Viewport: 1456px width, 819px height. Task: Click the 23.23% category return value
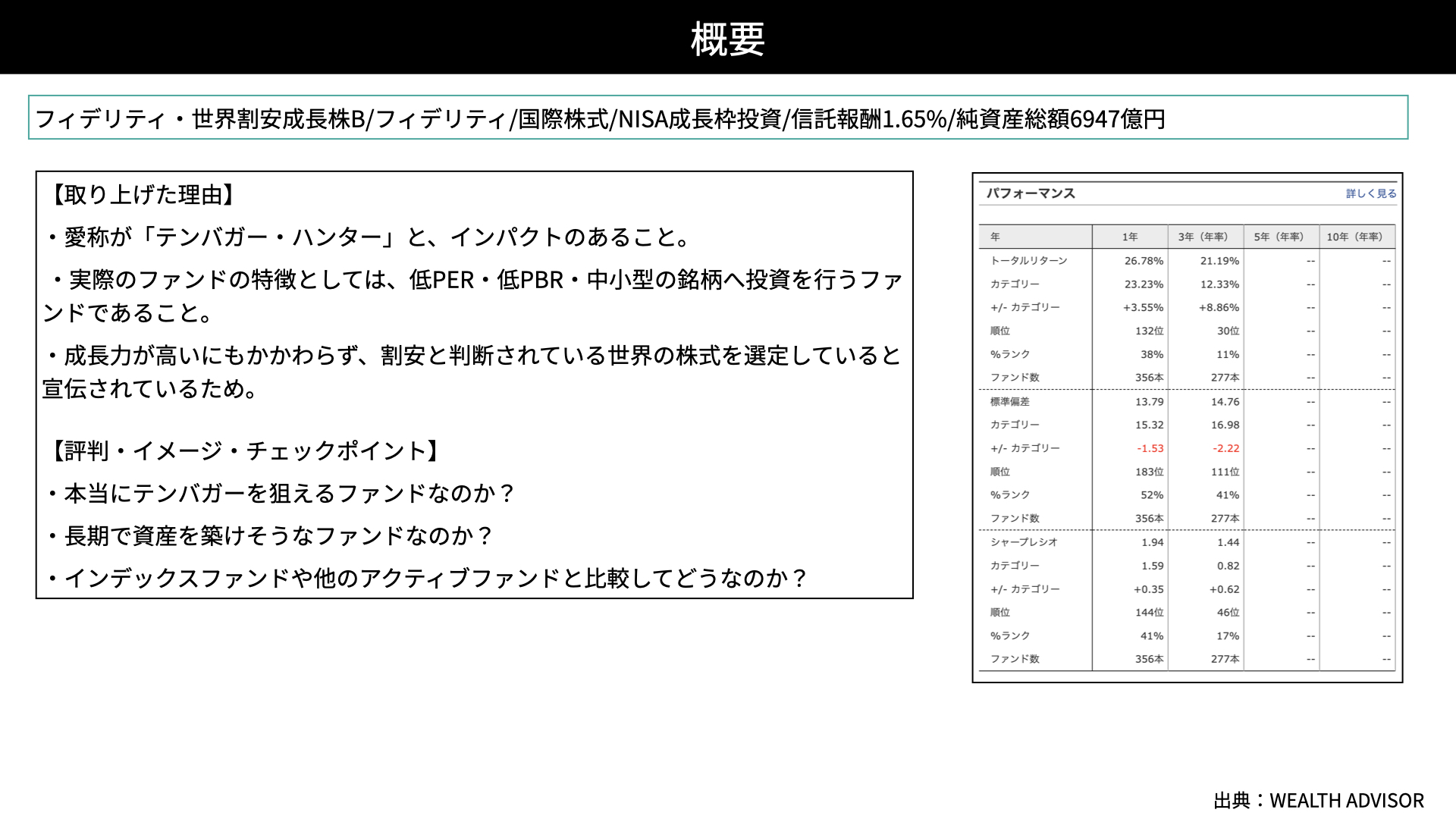pyautogui.click(x=1144, y=284)
